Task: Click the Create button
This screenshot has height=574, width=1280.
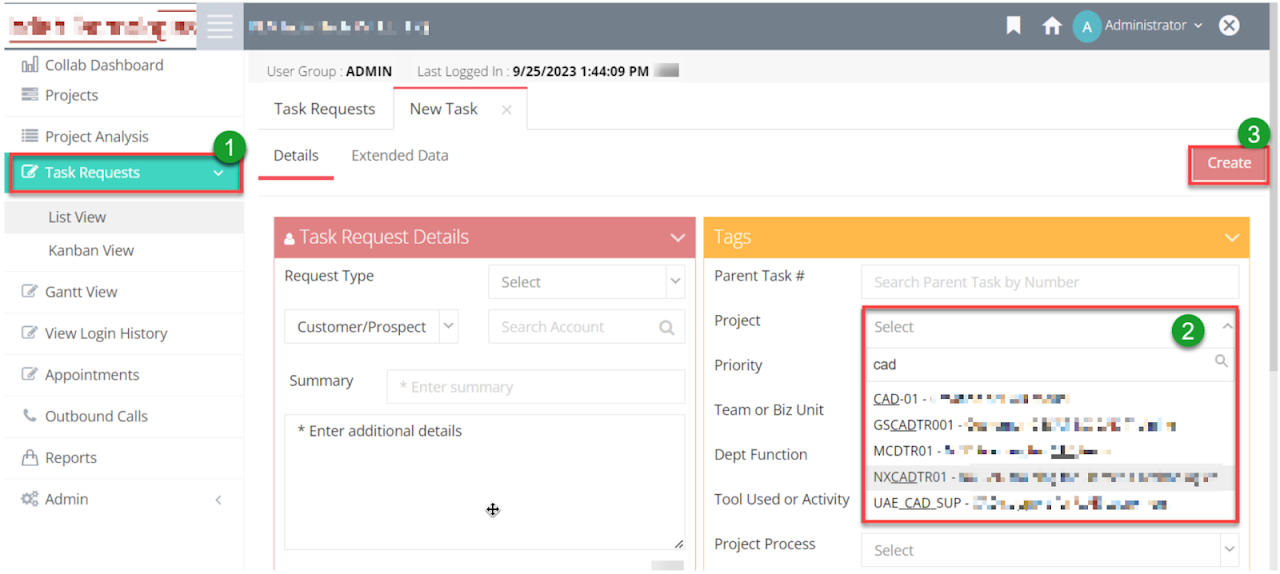Action: pyautogui.click(x=1228, y=163)
